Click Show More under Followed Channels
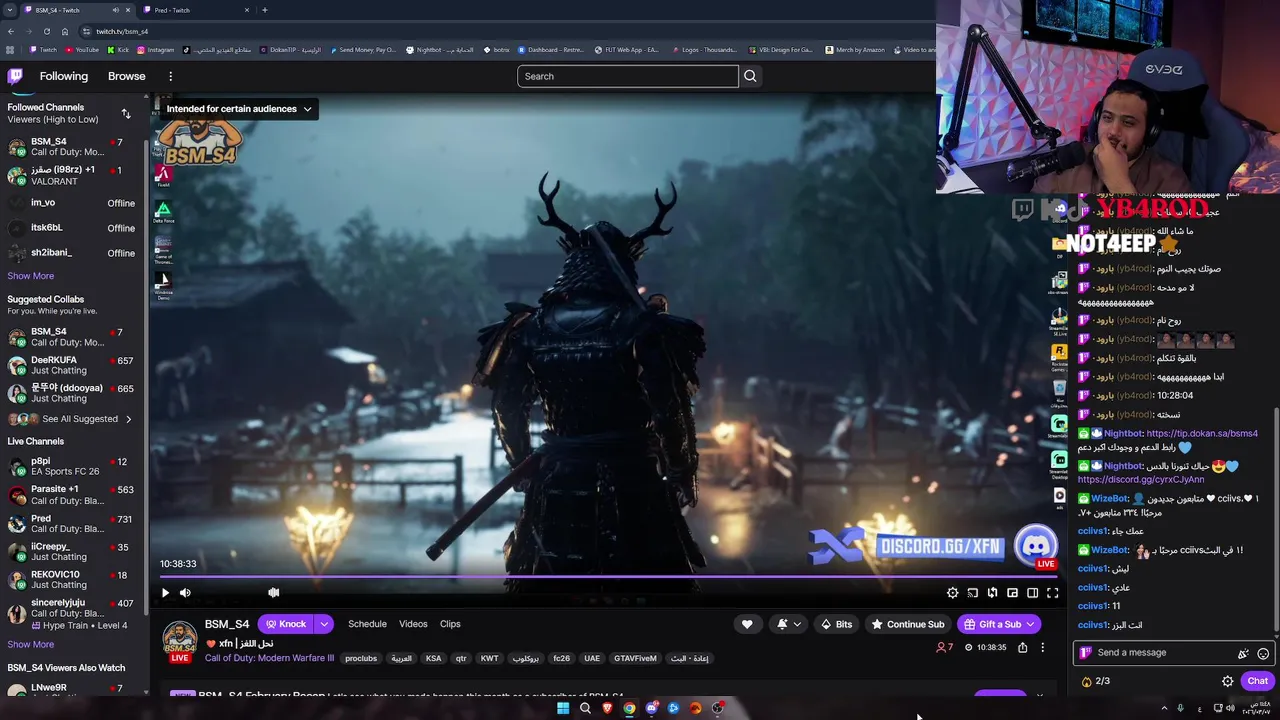The width and height of the screenshot is (1280, 720). (31, 276)
